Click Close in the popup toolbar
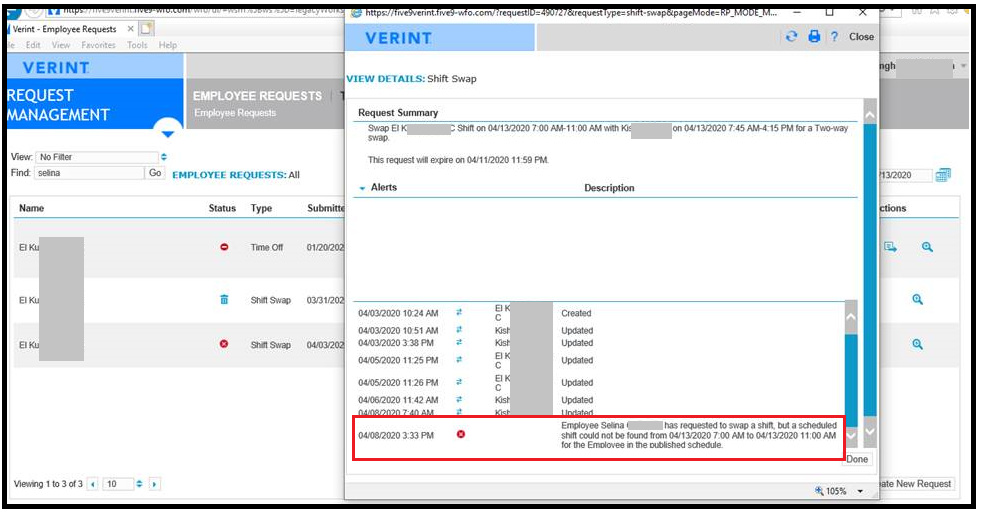Screen dimensions: 983x511 click(x=861, y=37)
